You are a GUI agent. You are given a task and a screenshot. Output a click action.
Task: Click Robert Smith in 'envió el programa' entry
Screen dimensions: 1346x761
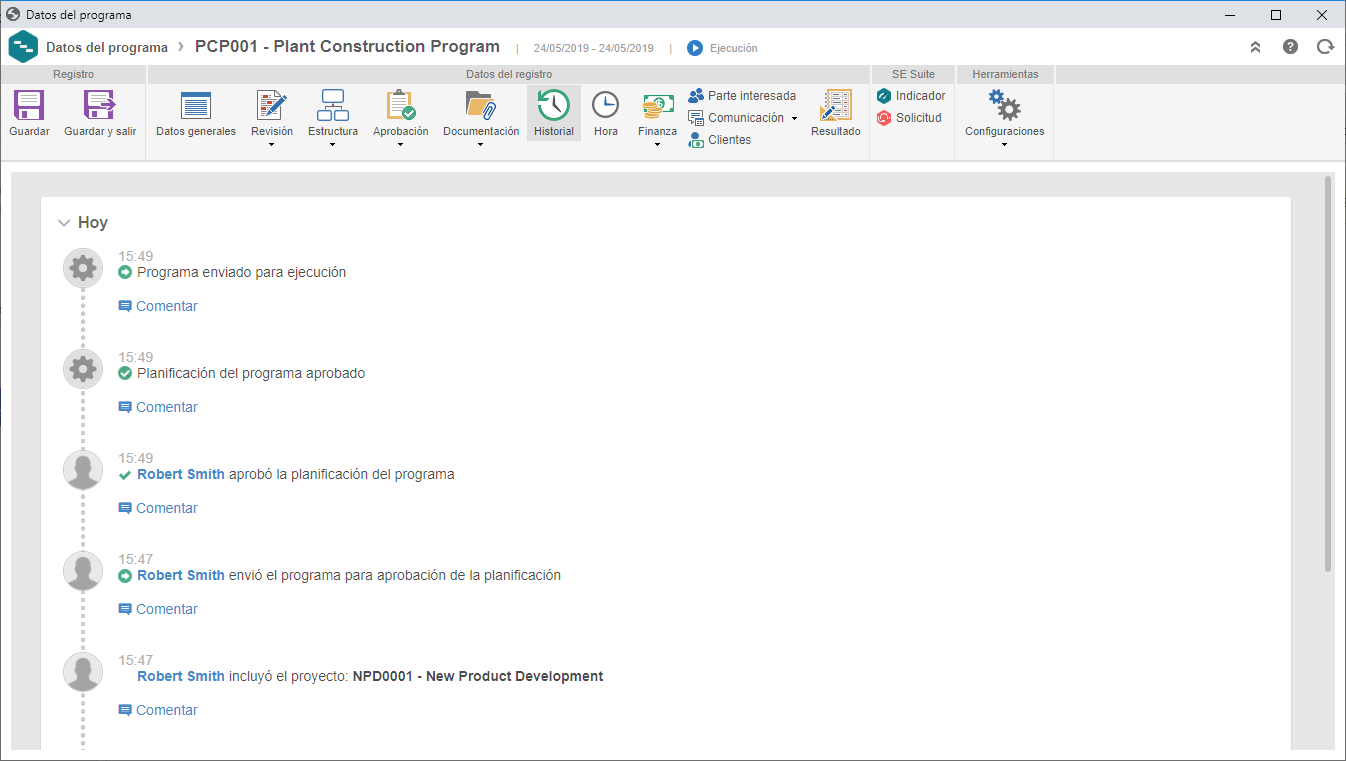181,575
